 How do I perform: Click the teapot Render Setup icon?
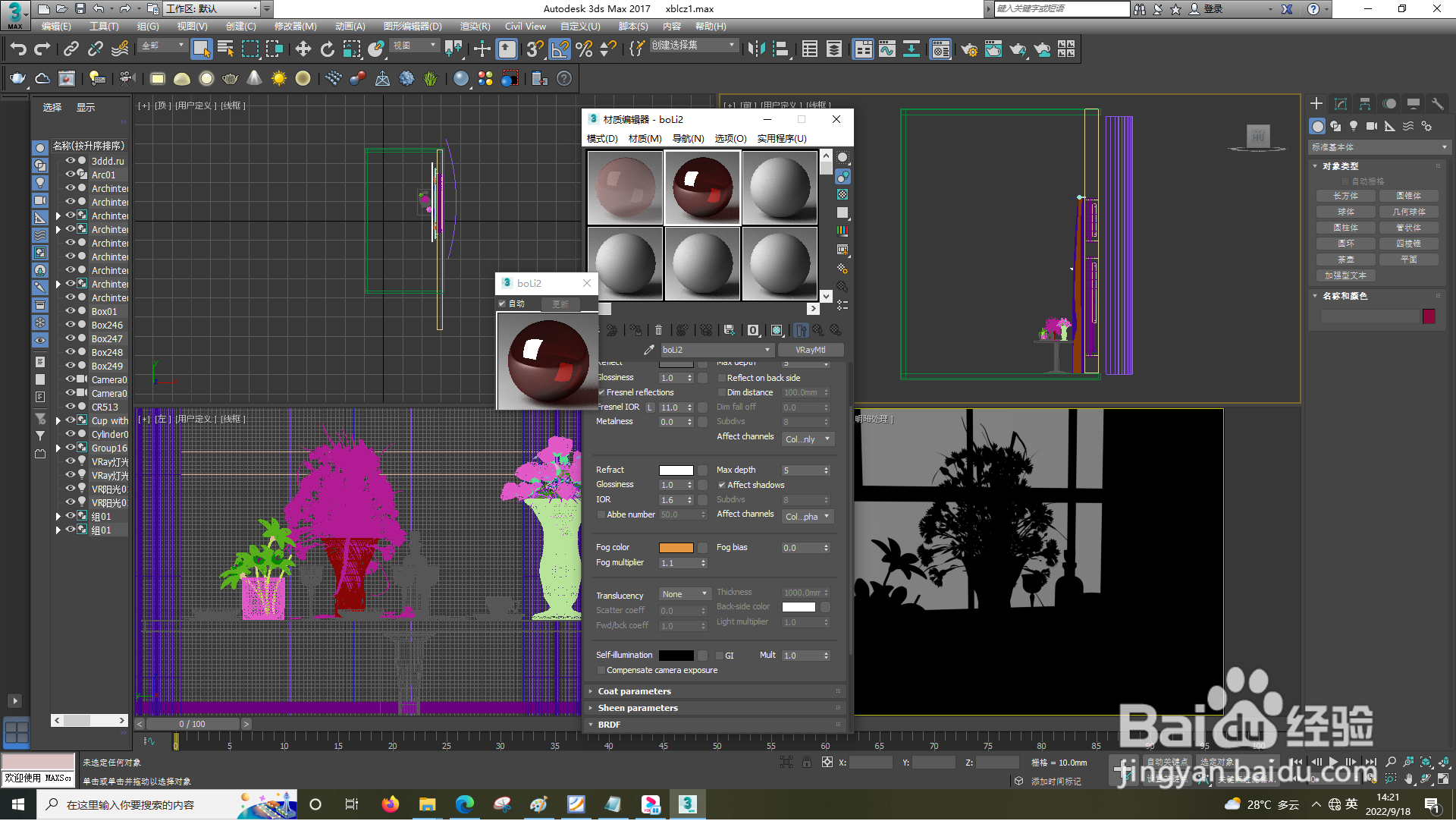point(968,50)
